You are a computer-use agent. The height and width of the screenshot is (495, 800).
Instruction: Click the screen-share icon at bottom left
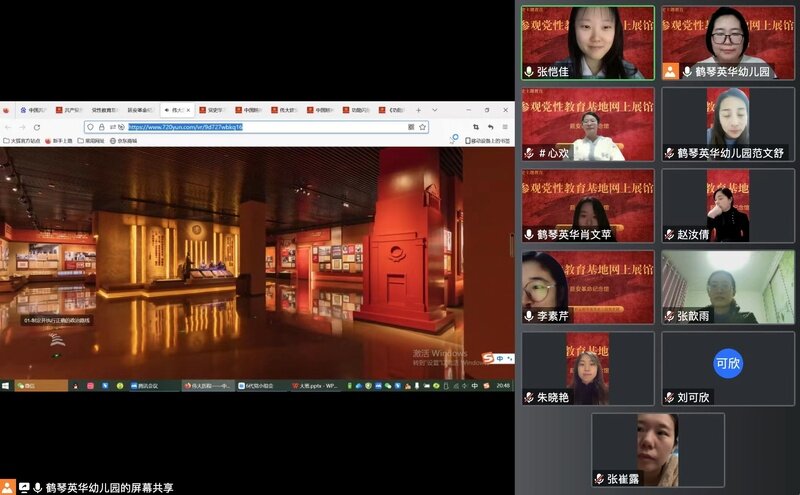tap(24, 487)
